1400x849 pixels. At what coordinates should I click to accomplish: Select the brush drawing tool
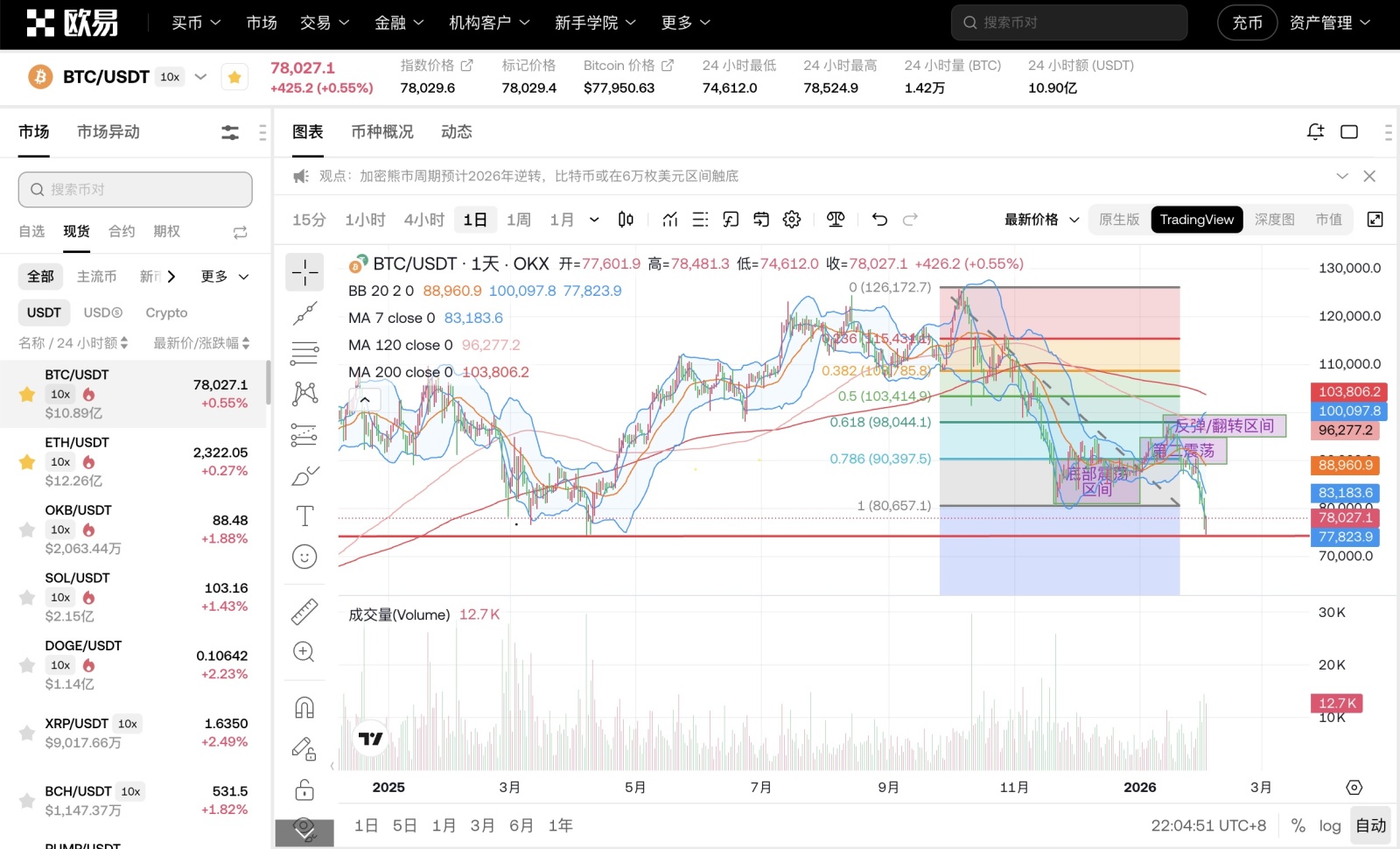tap(304, 475)
